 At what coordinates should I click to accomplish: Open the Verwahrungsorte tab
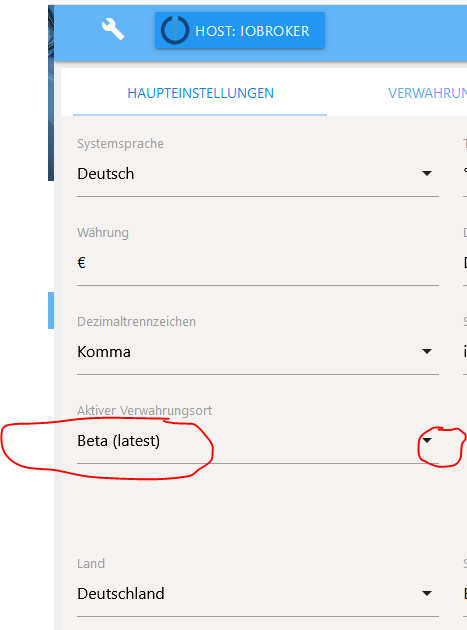427,93
